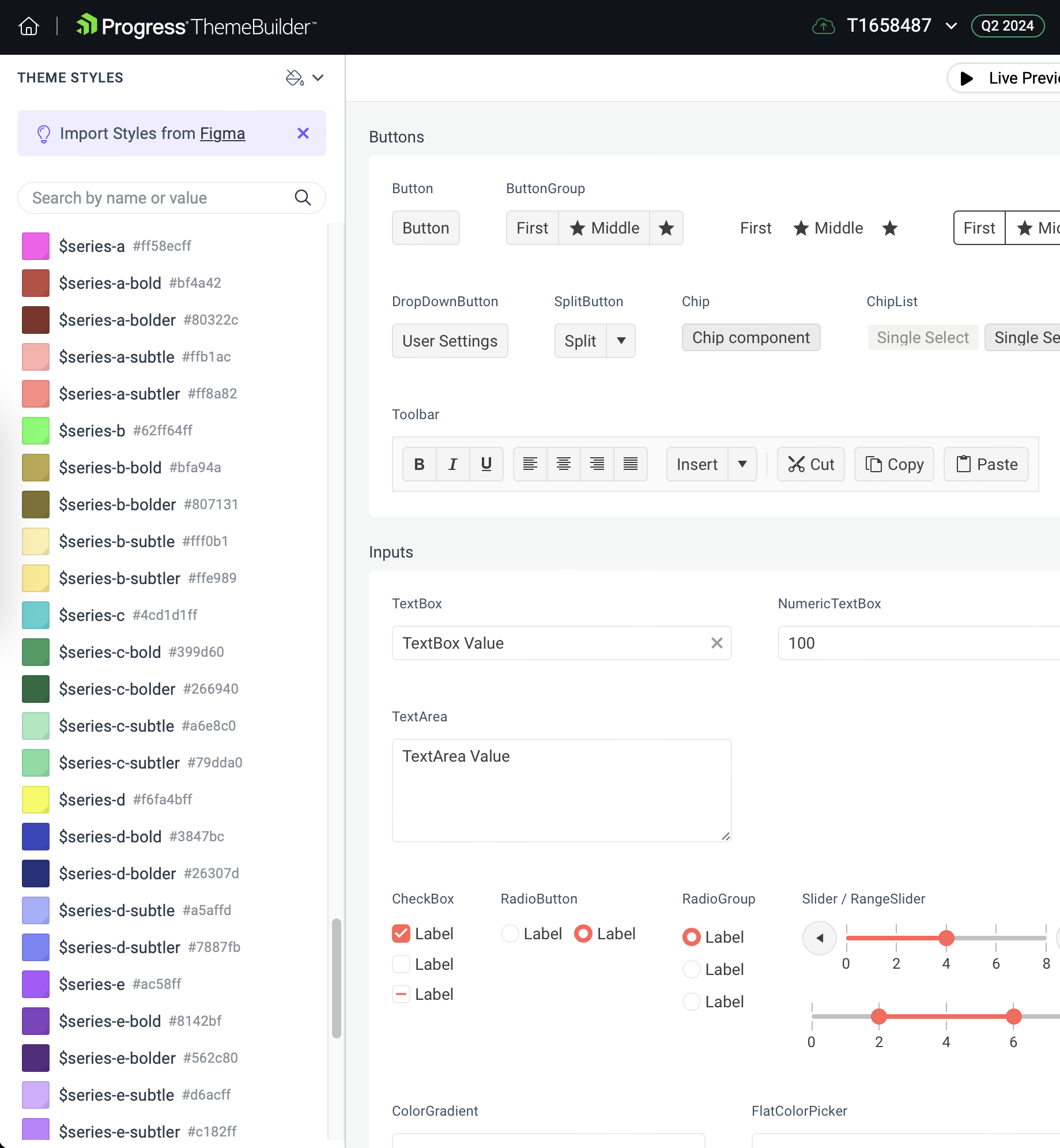Image resolution: width=1060 pixels, height=1148 pixels.
Task: Click the search magnifier icon
Action: coord(303,198)
